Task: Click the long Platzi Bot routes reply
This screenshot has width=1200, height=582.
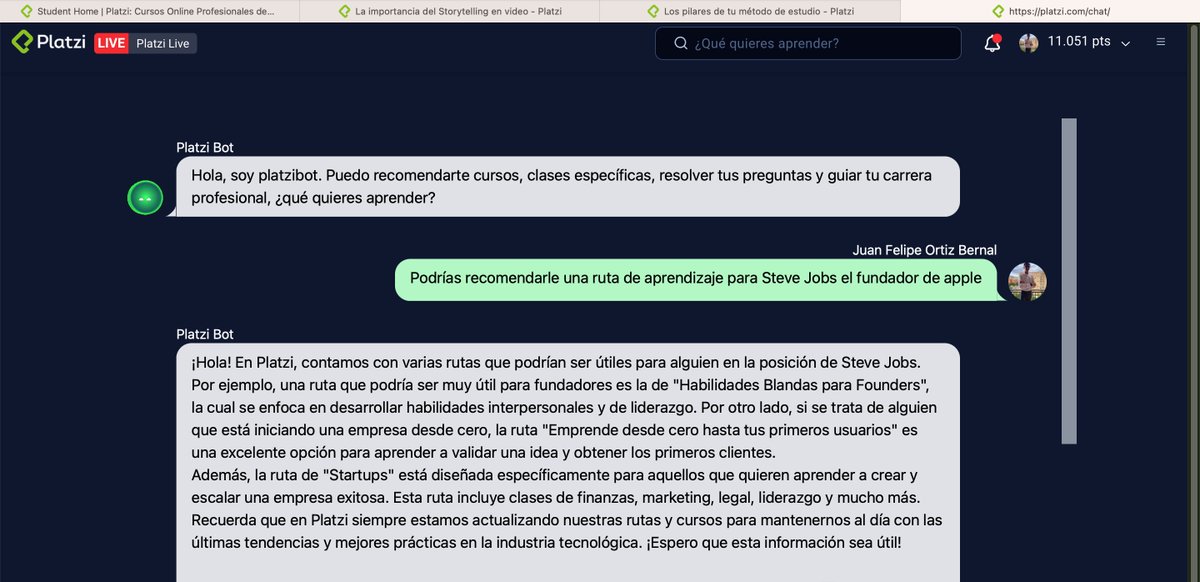Action: pyautogui.click(x=568, y=463)
